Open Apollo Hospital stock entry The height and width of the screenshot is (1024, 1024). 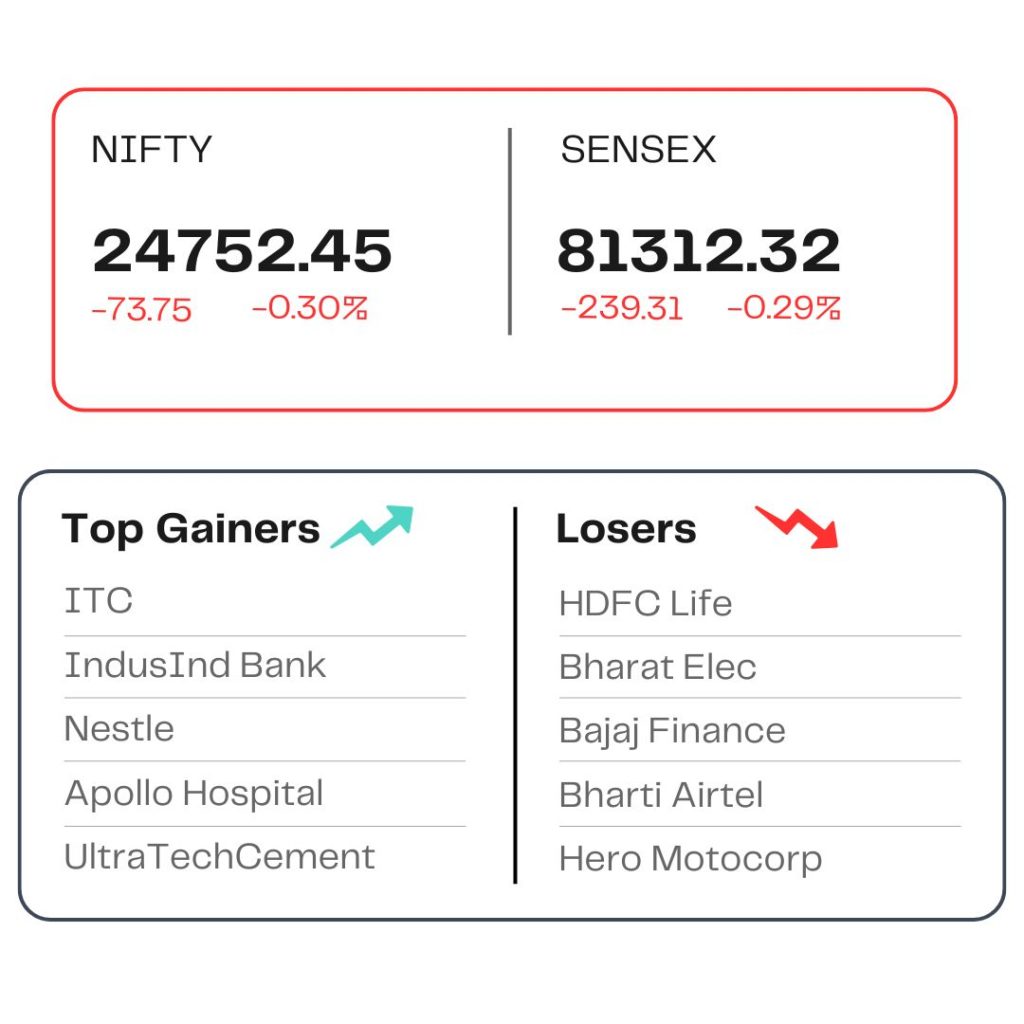point(194,794)
